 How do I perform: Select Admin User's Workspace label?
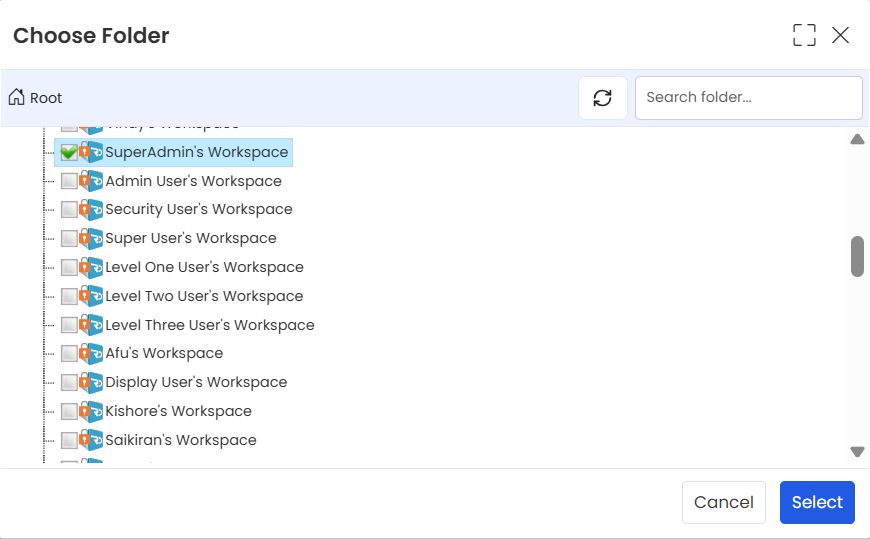193,181
